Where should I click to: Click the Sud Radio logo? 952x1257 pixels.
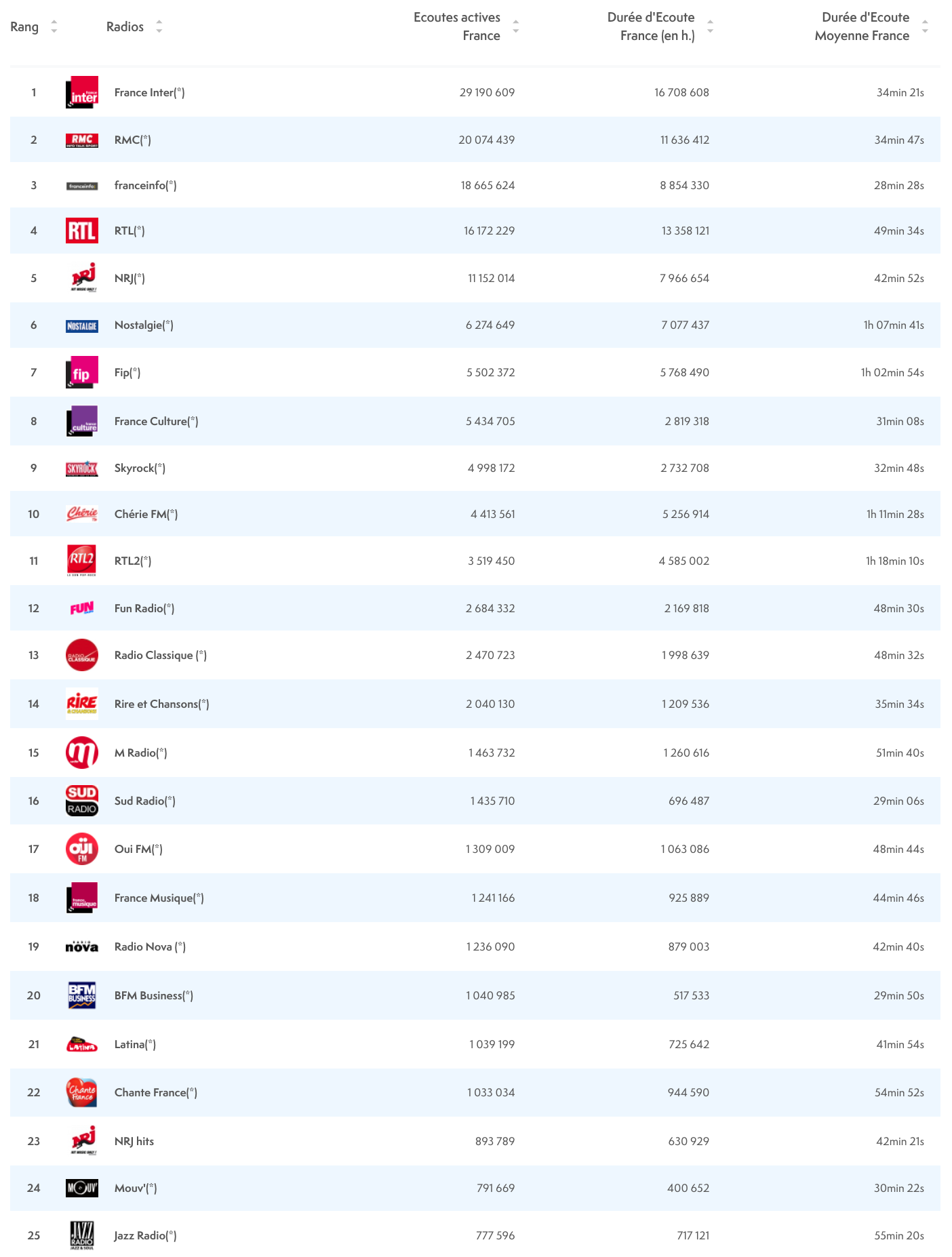(82, 801)
